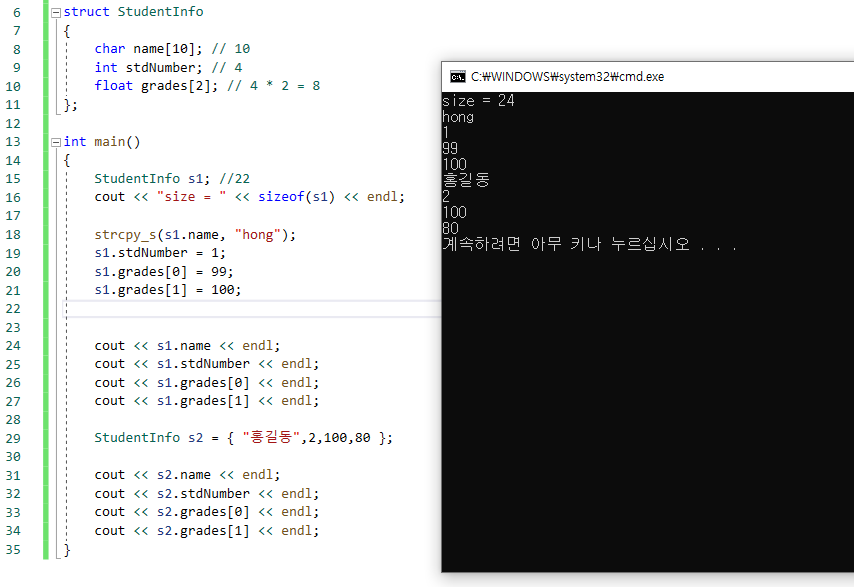The width and height of the screenshot is (854, 587).
Task: Click 'float grades[2];' declaration on line 10
Action: pos(156,86)
